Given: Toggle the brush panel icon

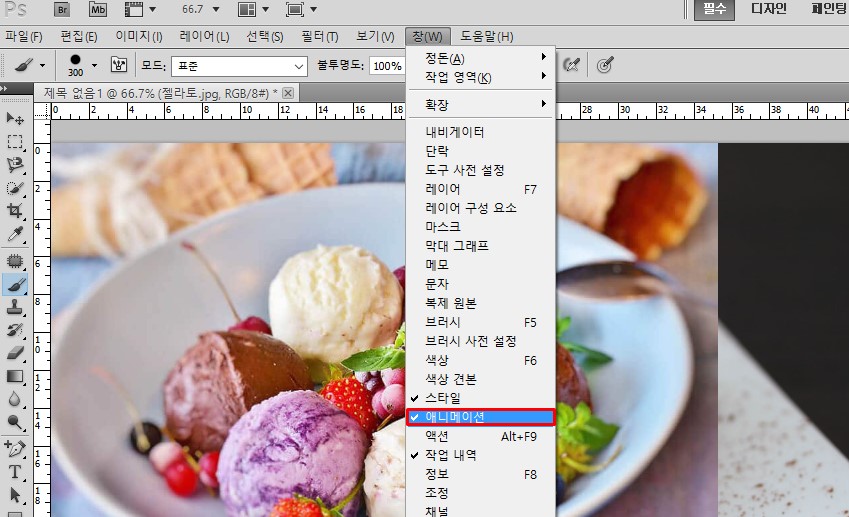Looking at the screenshot, I should [119, 65].
